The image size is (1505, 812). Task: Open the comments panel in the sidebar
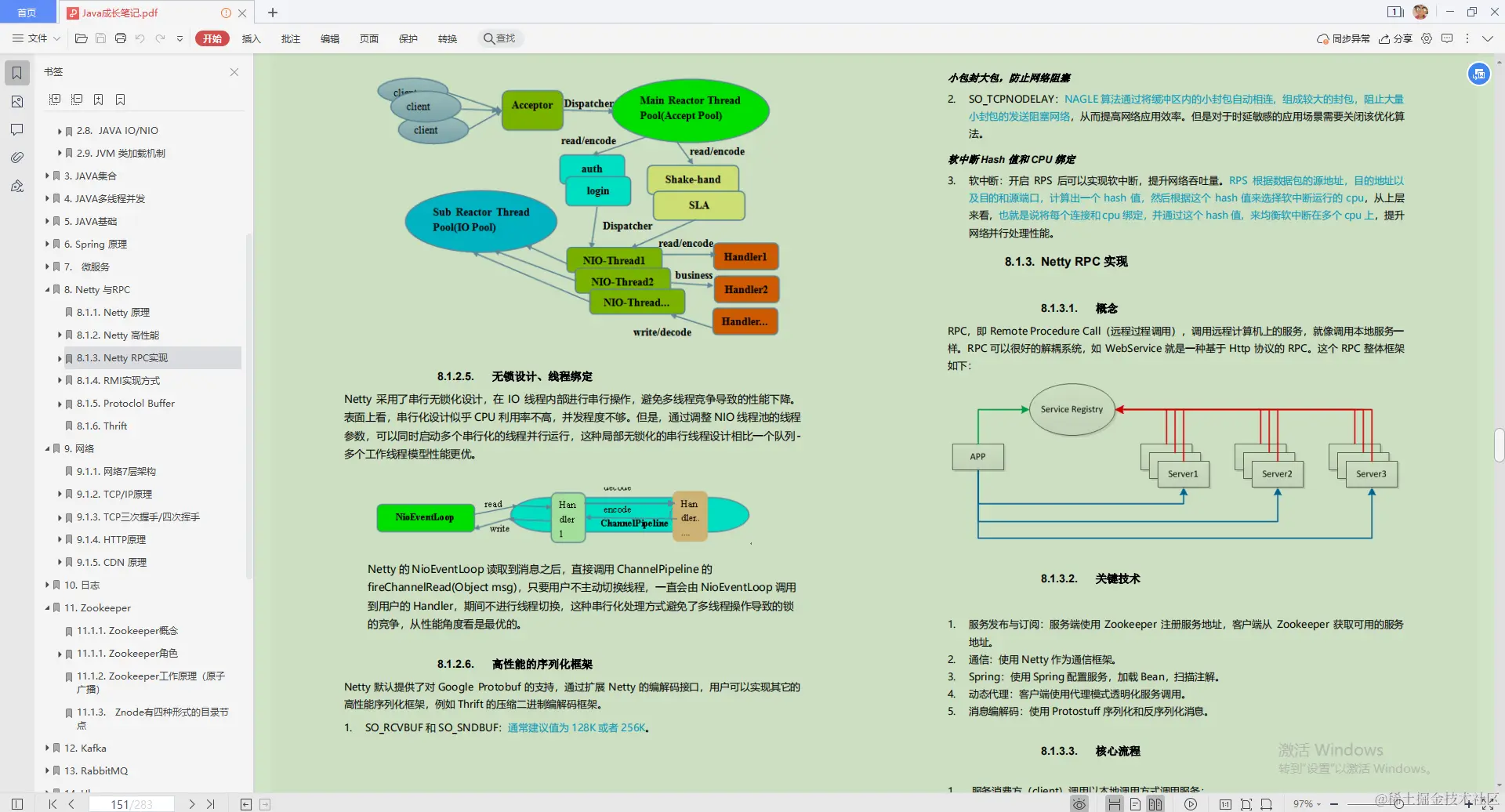point(16,129)
